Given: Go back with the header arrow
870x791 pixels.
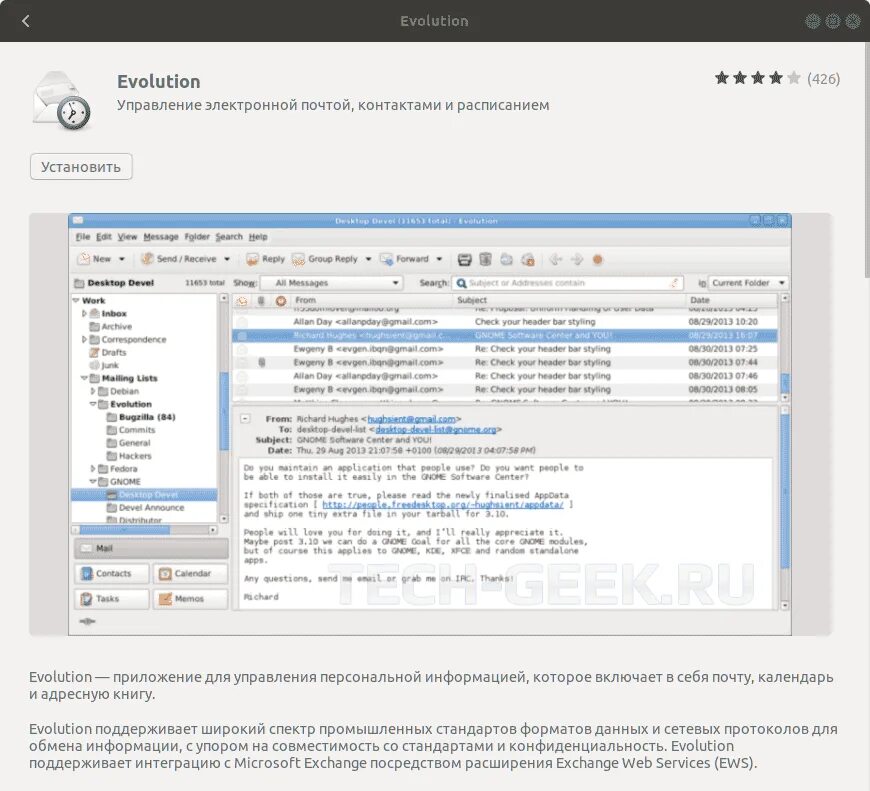Looking at the screenshot, I should (x=26, y=21).
